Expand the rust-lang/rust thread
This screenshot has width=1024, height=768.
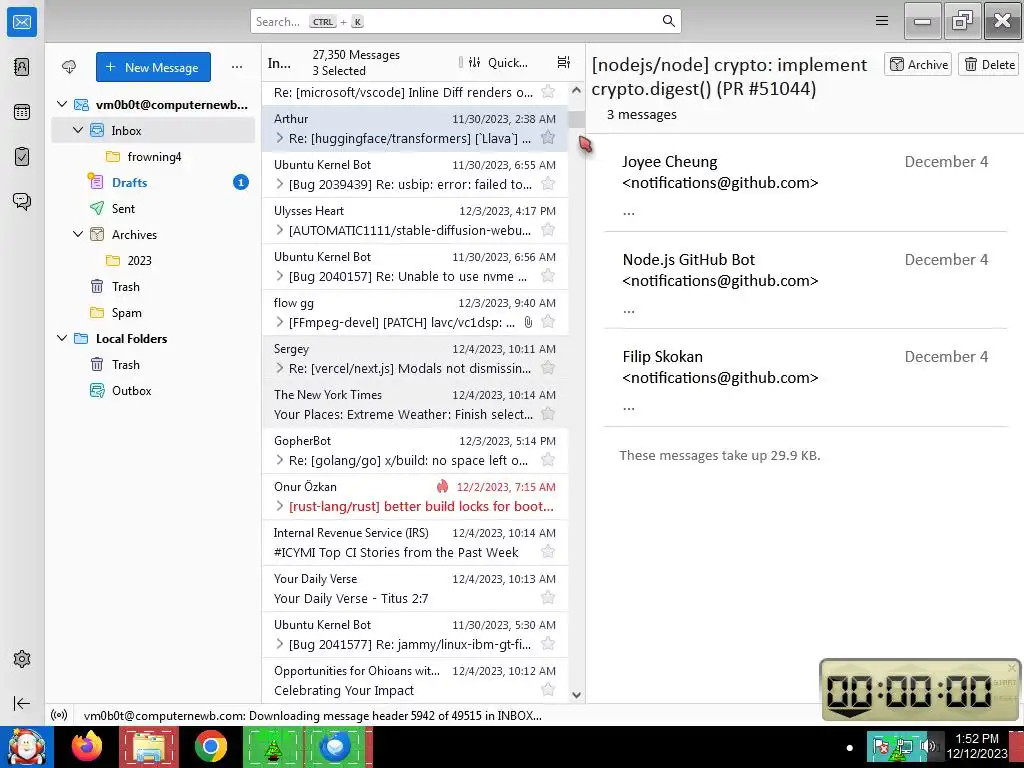280,506
